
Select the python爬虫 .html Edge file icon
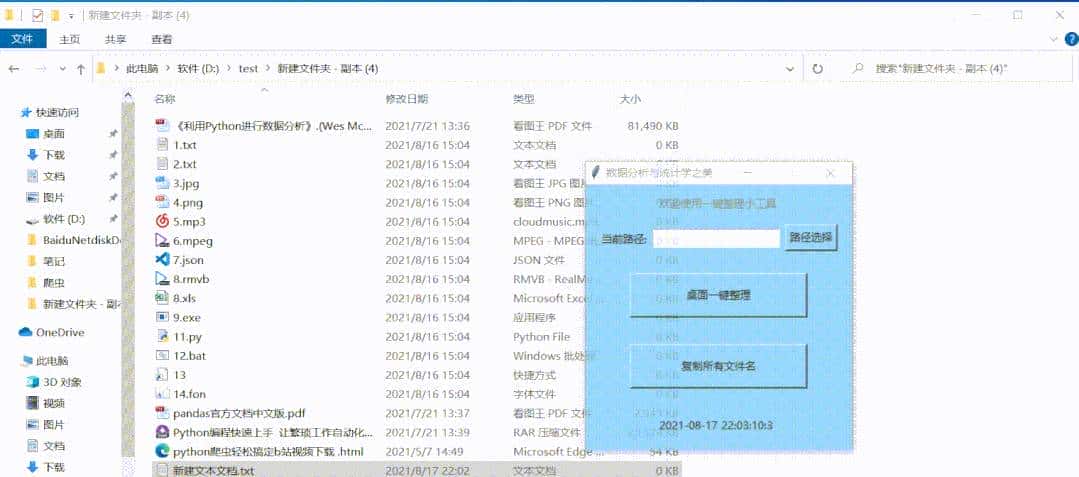click(162, 452)
